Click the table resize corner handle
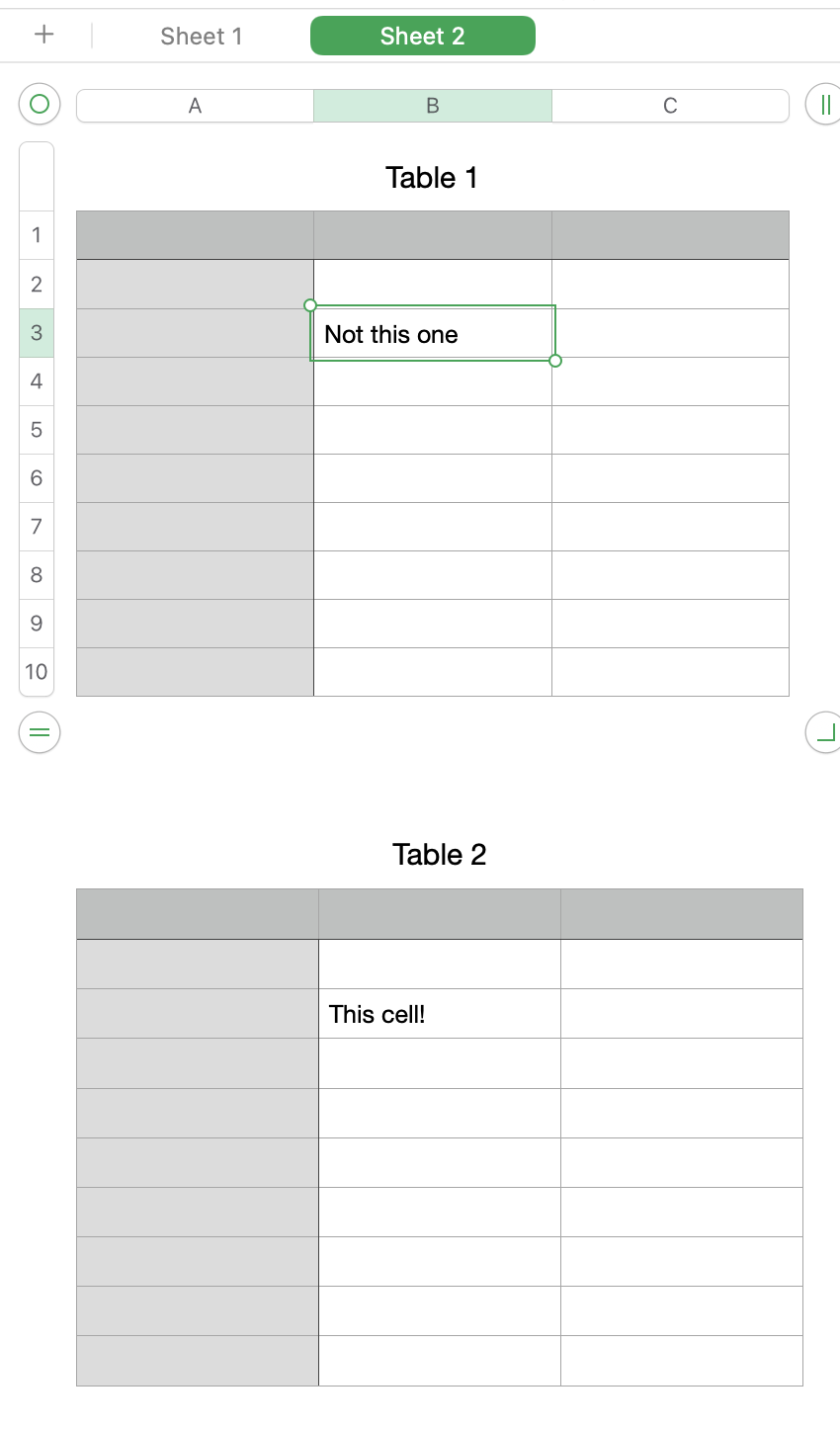 tap(824, 732)
